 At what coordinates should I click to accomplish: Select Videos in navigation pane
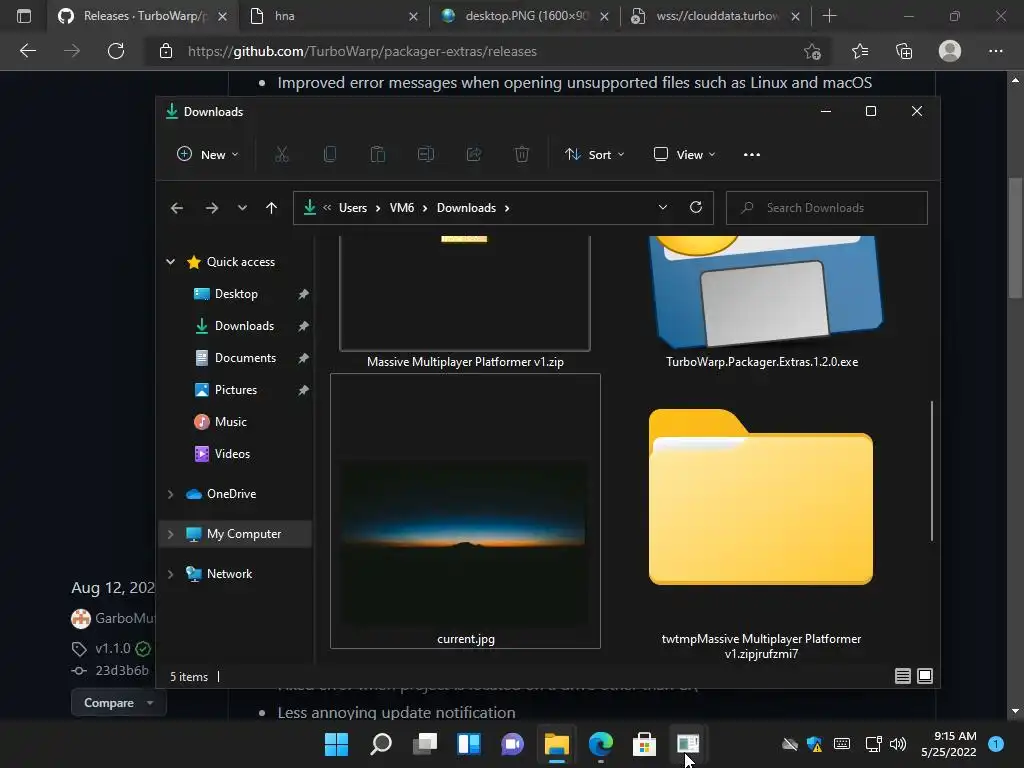[x=232, y=454]
